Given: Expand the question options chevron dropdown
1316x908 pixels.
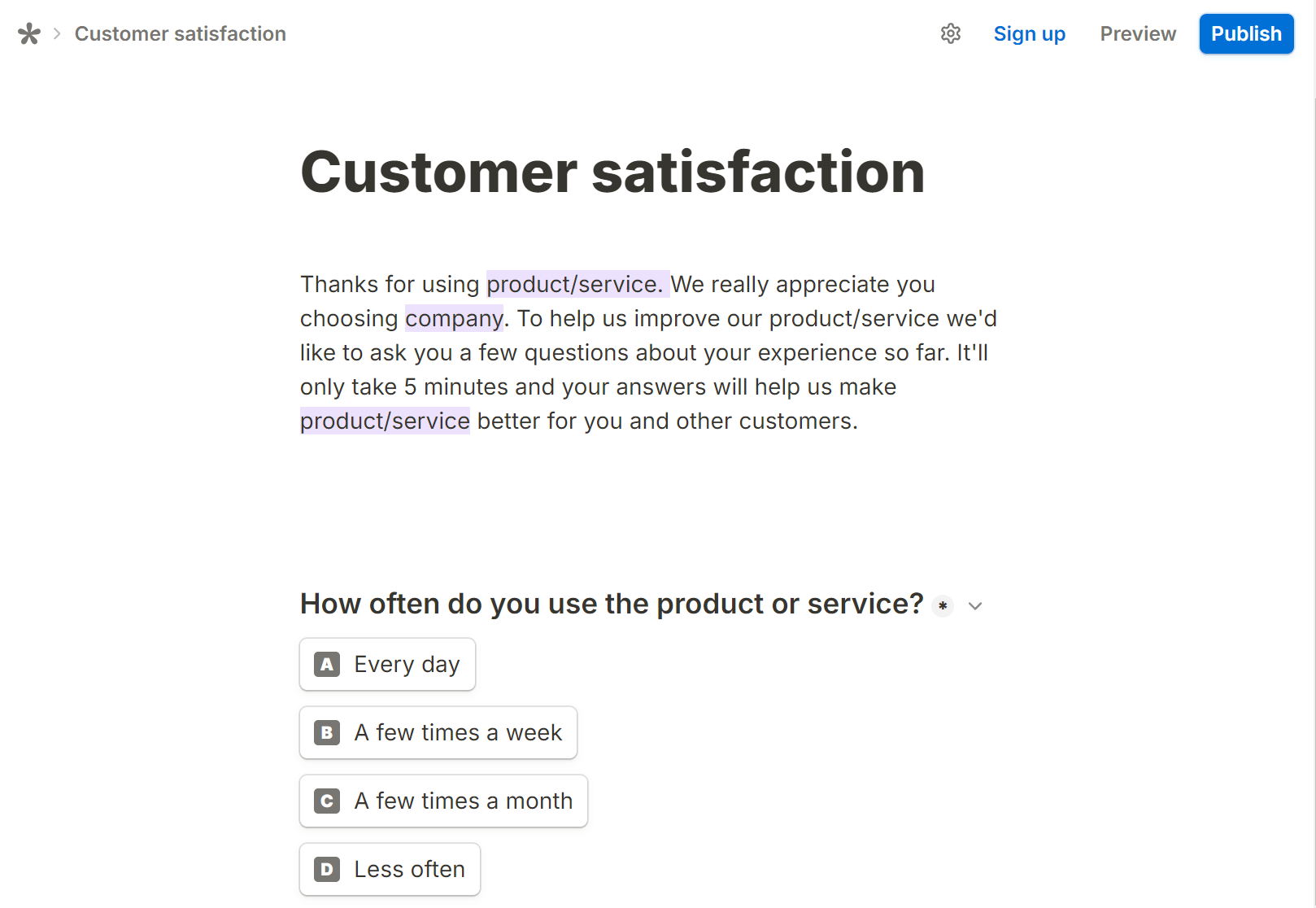Looking at the screenshot, I should point(975,606).
